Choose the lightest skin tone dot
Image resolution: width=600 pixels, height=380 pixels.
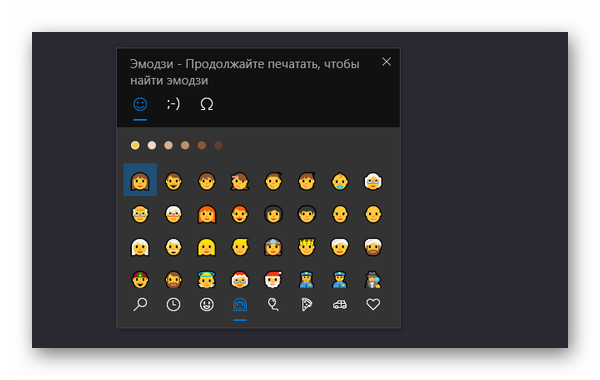coord(152,145)
